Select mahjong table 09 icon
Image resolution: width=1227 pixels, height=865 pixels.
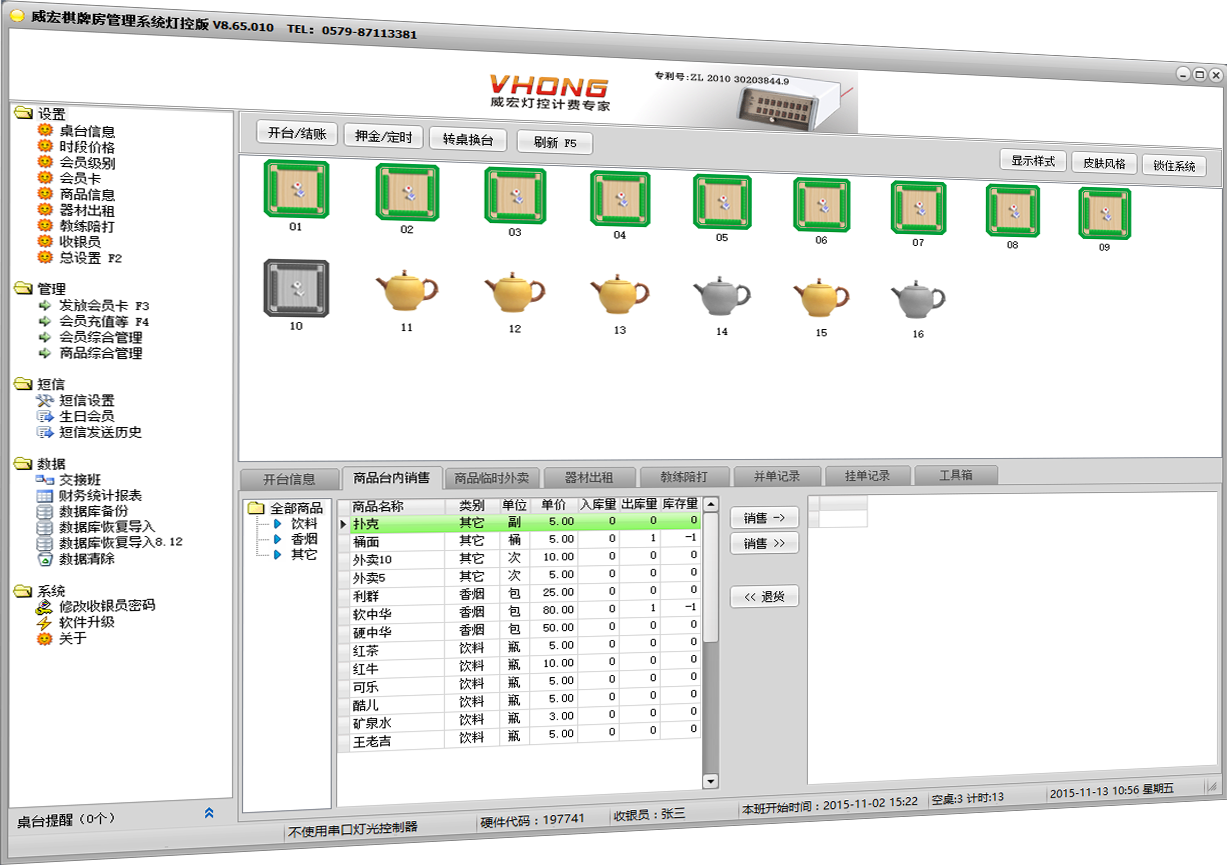click(1104, 214)
